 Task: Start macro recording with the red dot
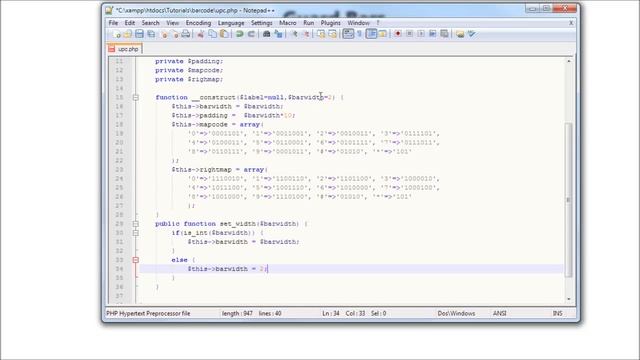398,34
